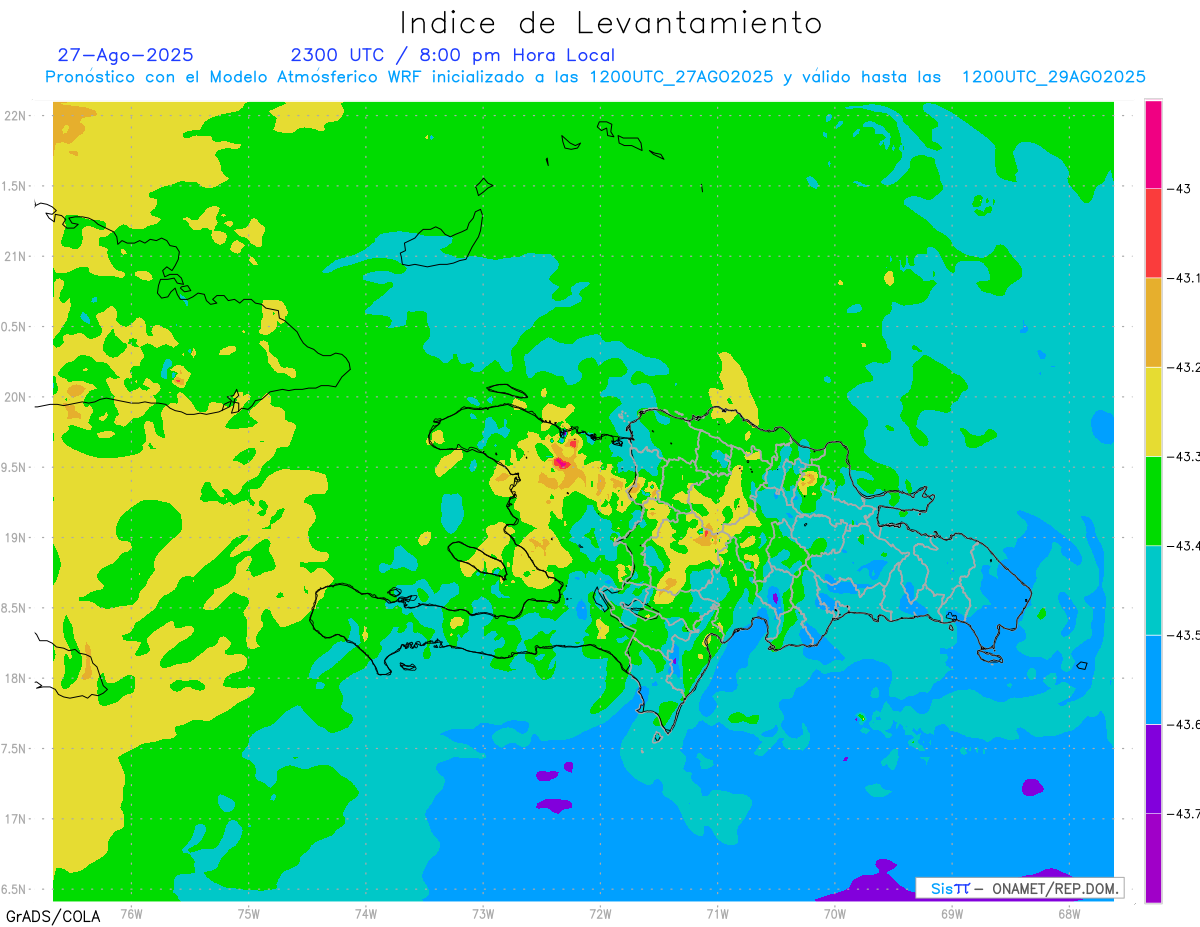Click the '7.5N' latitude label
This screenshot has height=927, width=1200.
[x=13, y=749]
